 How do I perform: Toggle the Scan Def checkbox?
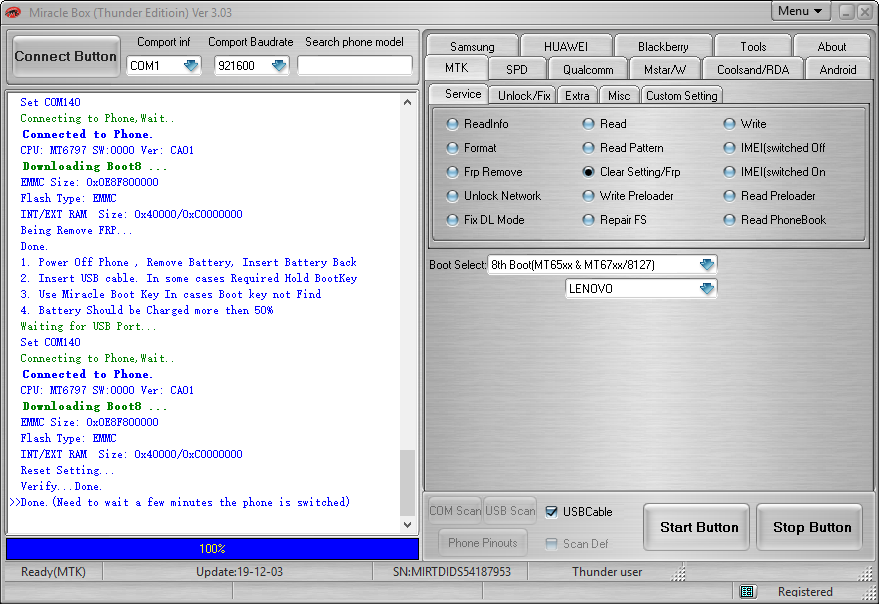coord(552,543)
